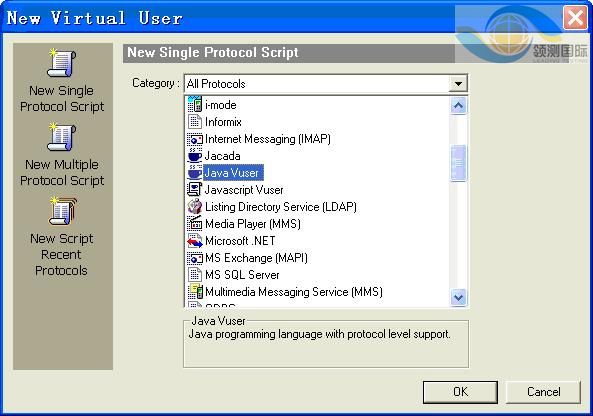This screenshot has height=416, width=593.
Task: Click the Media Player (MMS) icon
Action: coord(195,224)
